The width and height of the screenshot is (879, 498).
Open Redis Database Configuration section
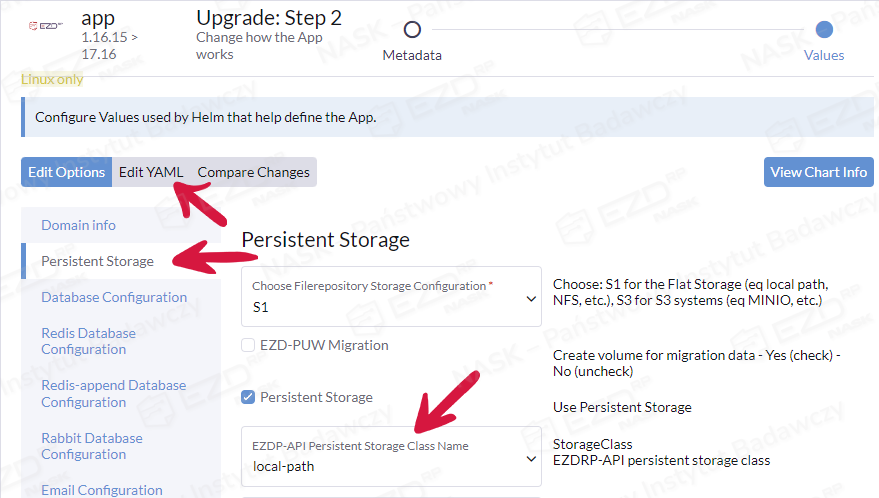coord(88,341)
